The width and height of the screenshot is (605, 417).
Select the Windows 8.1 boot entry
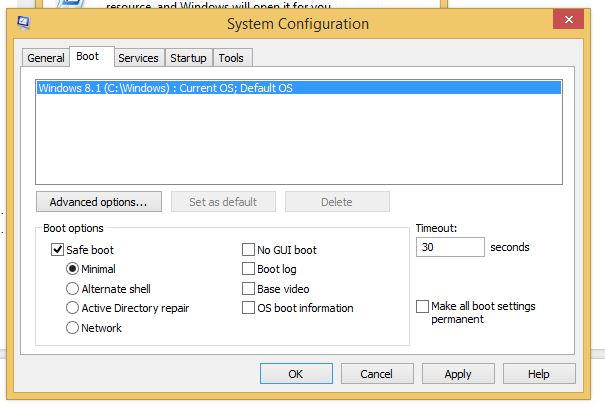[299, 88]
